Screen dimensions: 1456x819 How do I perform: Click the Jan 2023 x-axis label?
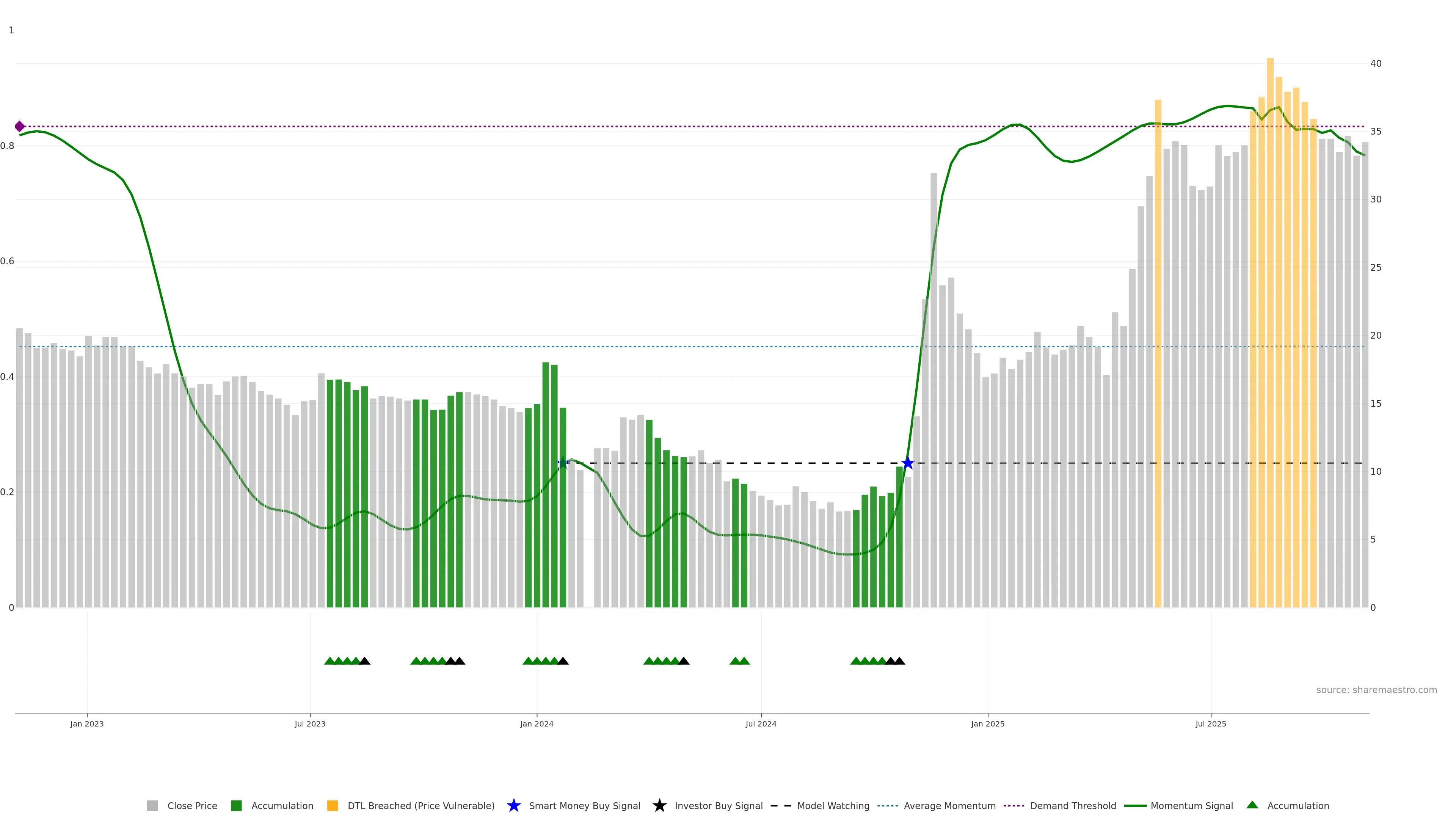click(x=87, y=724)
